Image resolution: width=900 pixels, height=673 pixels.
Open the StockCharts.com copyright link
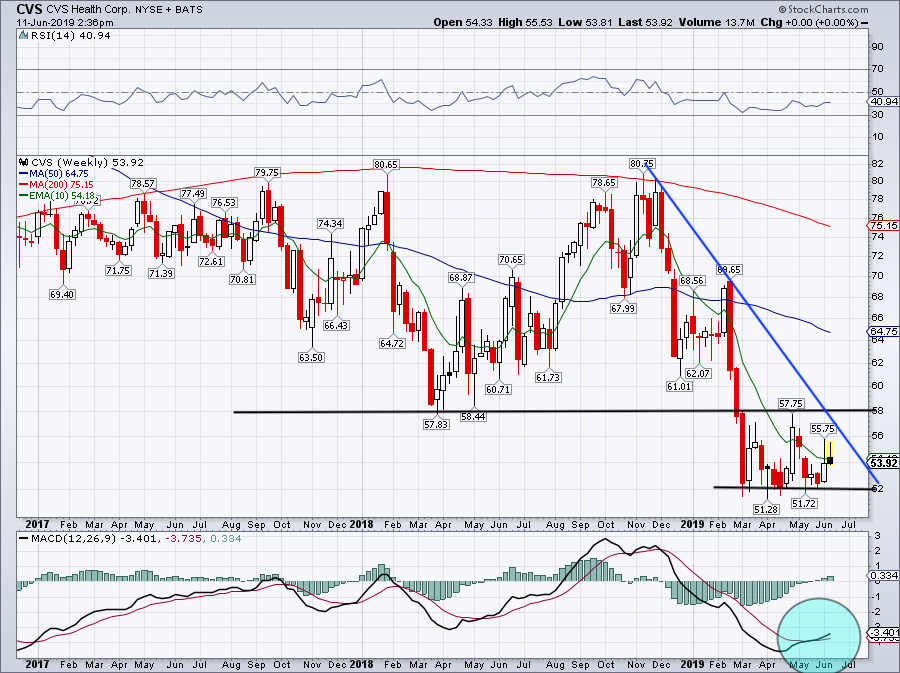tap(824, 9)
